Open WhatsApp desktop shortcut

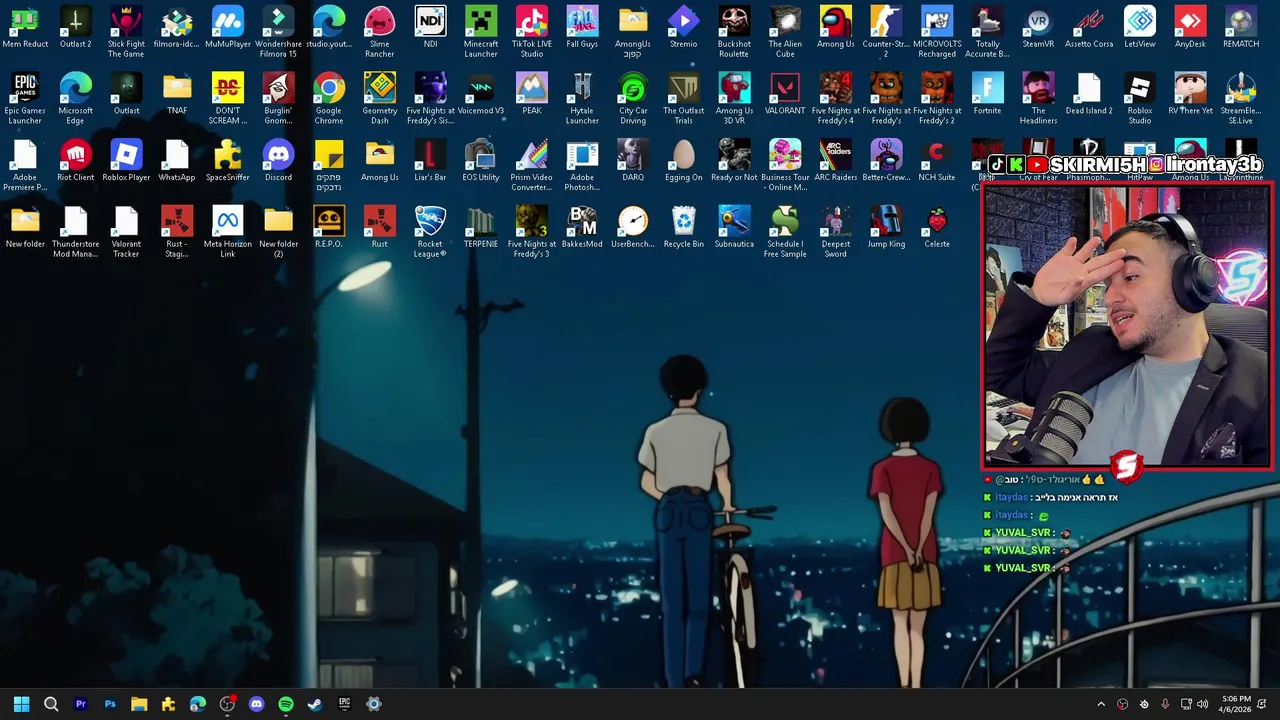(x=177, y=162)
